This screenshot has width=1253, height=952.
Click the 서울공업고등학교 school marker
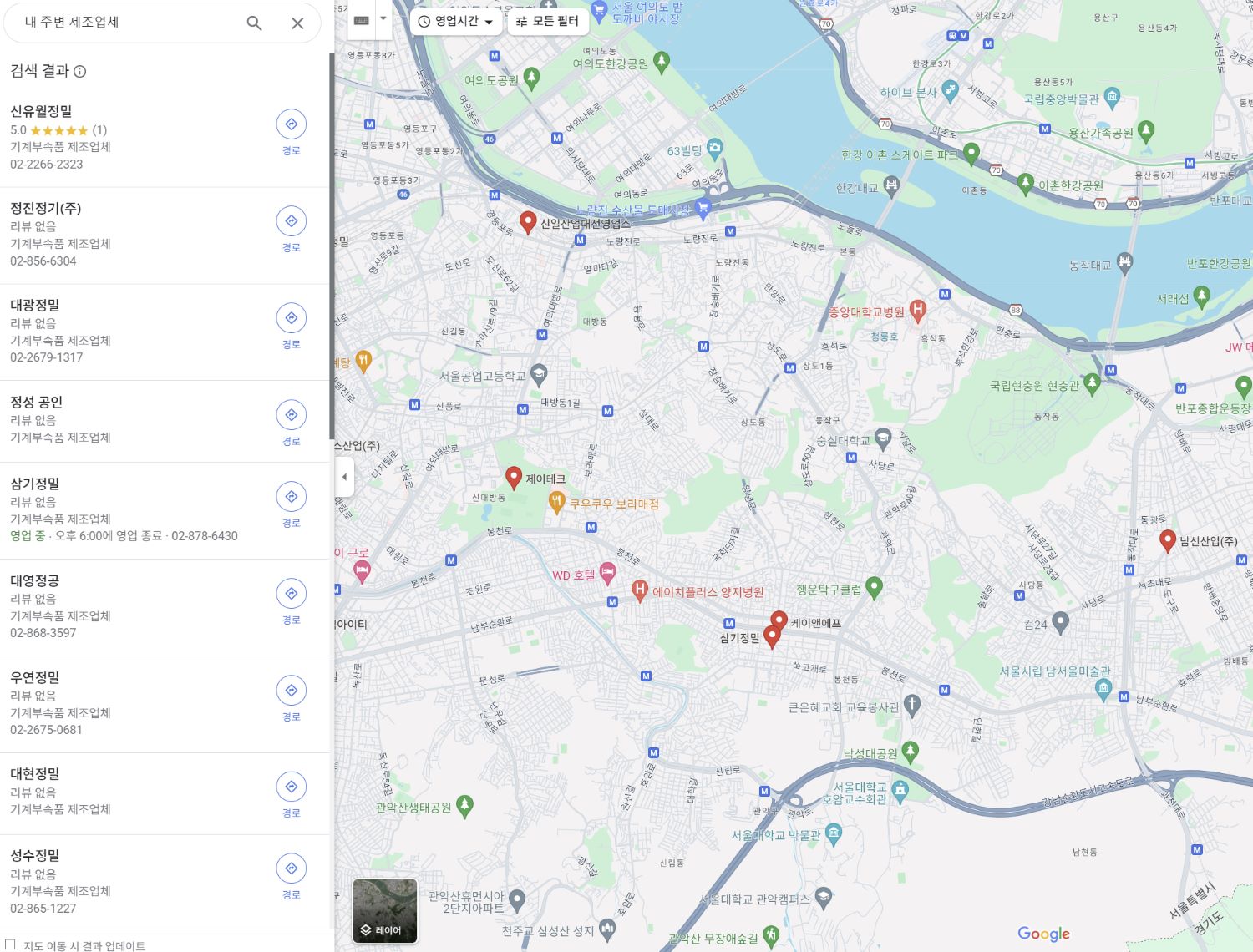[539, 375]
